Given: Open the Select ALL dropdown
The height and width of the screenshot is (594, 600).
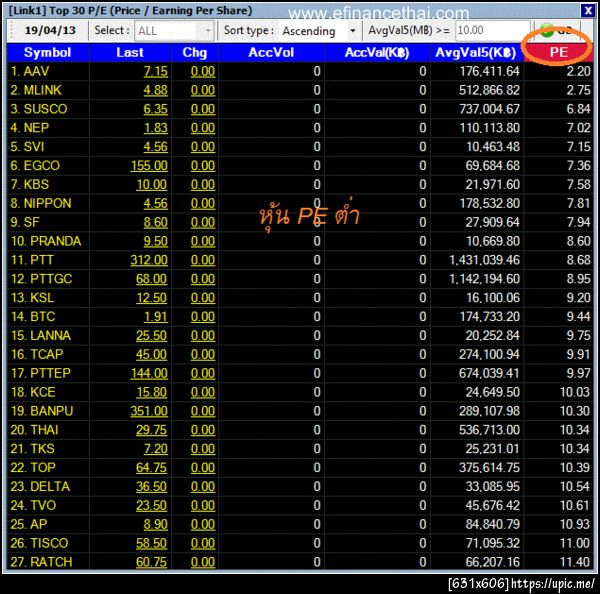Looking at the screenshot, I should (x=174, y=31).
